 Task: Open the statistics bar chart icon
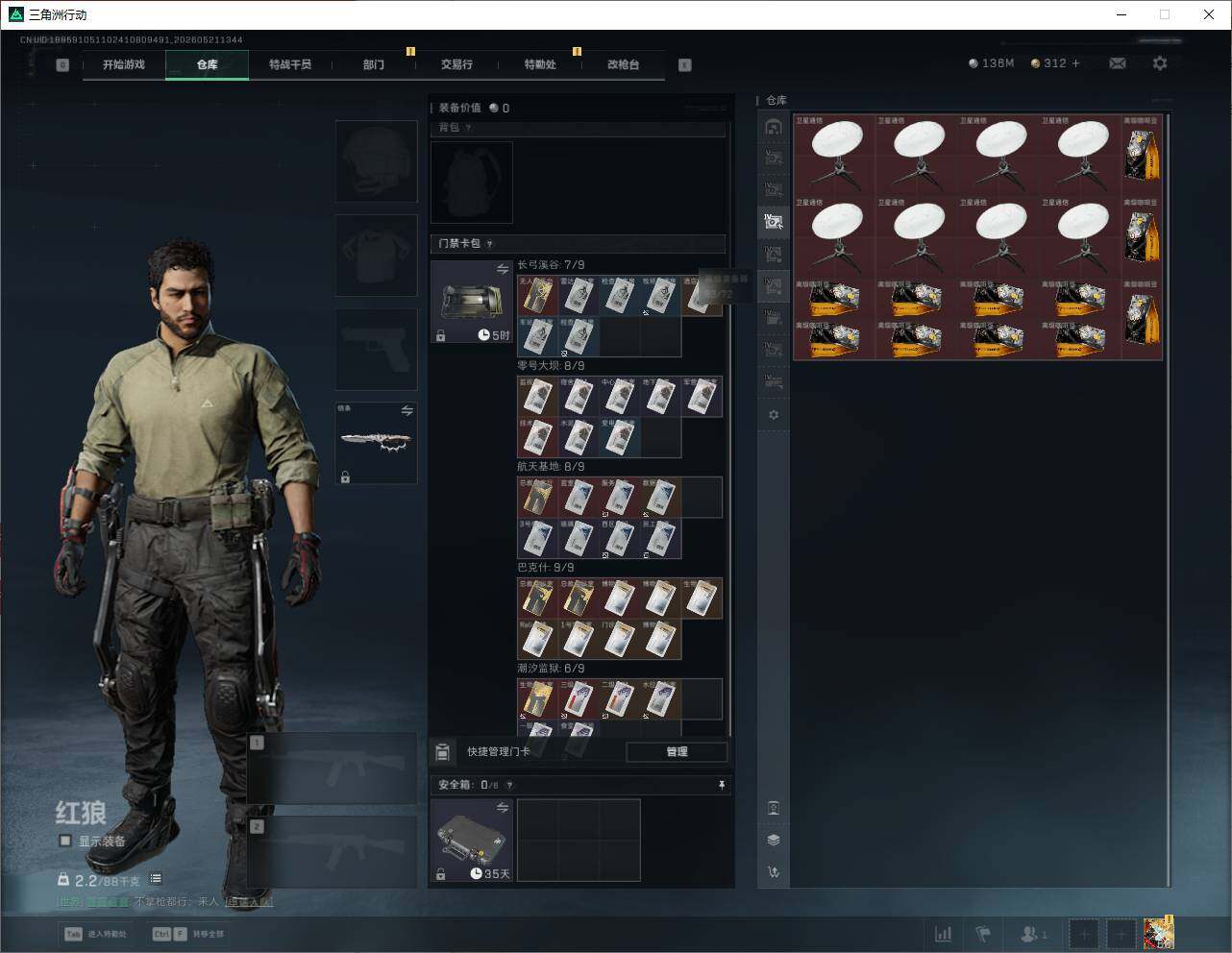pyautogui.click(x=944, y=934)
